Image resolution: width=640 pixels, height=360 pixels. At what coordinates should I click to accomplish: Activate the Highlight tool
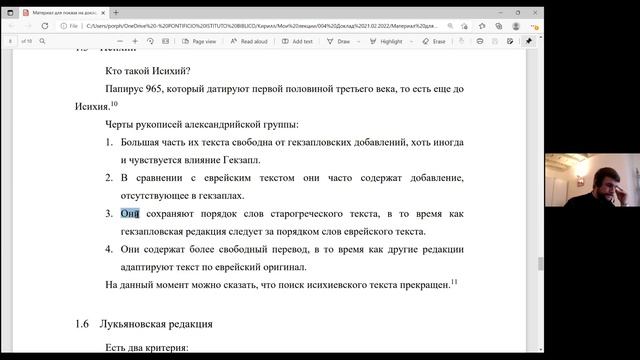tap(386, 41)
